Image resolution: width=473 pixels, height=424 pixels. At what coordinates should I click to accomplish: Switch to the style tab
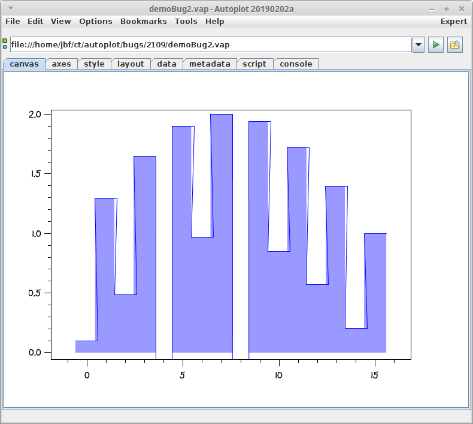(x=94, y=64)
